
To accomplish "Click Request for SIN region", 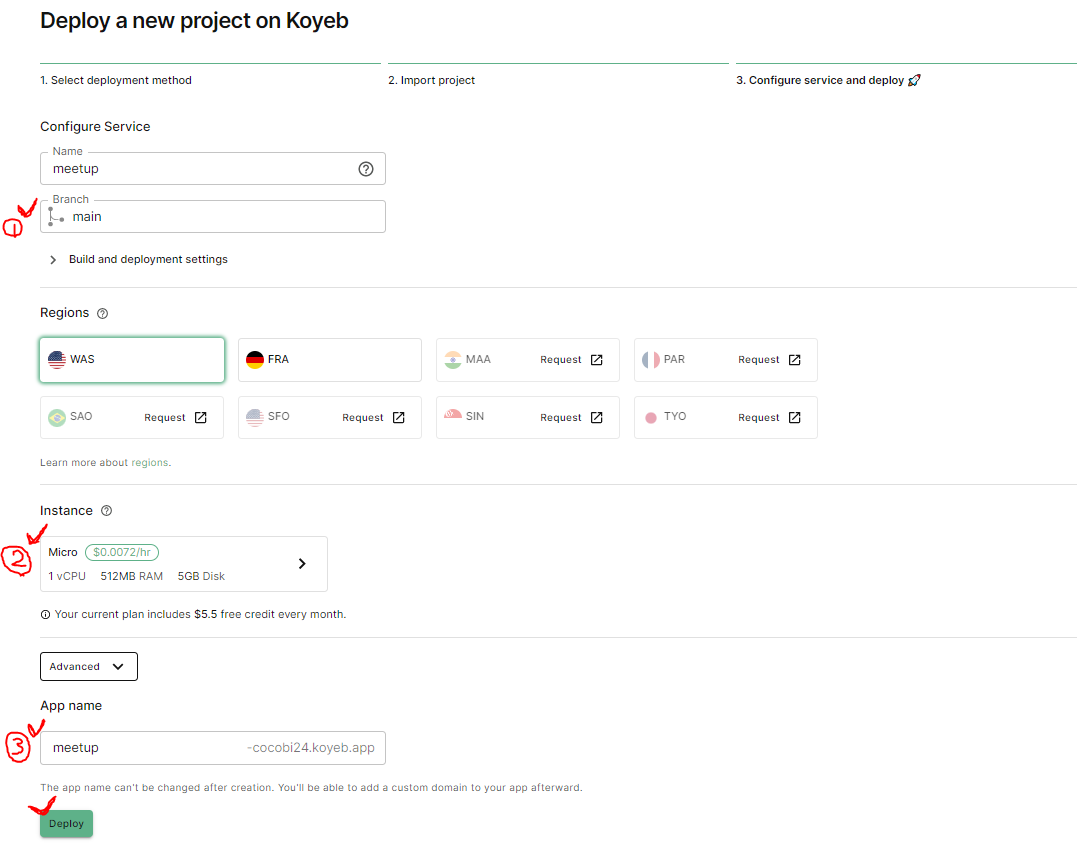I will (560, 418).
